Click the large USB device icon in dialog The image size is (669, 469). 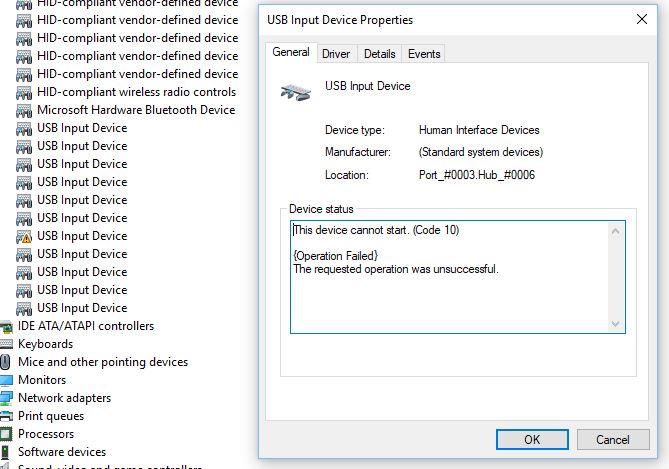tap(296, 92)
